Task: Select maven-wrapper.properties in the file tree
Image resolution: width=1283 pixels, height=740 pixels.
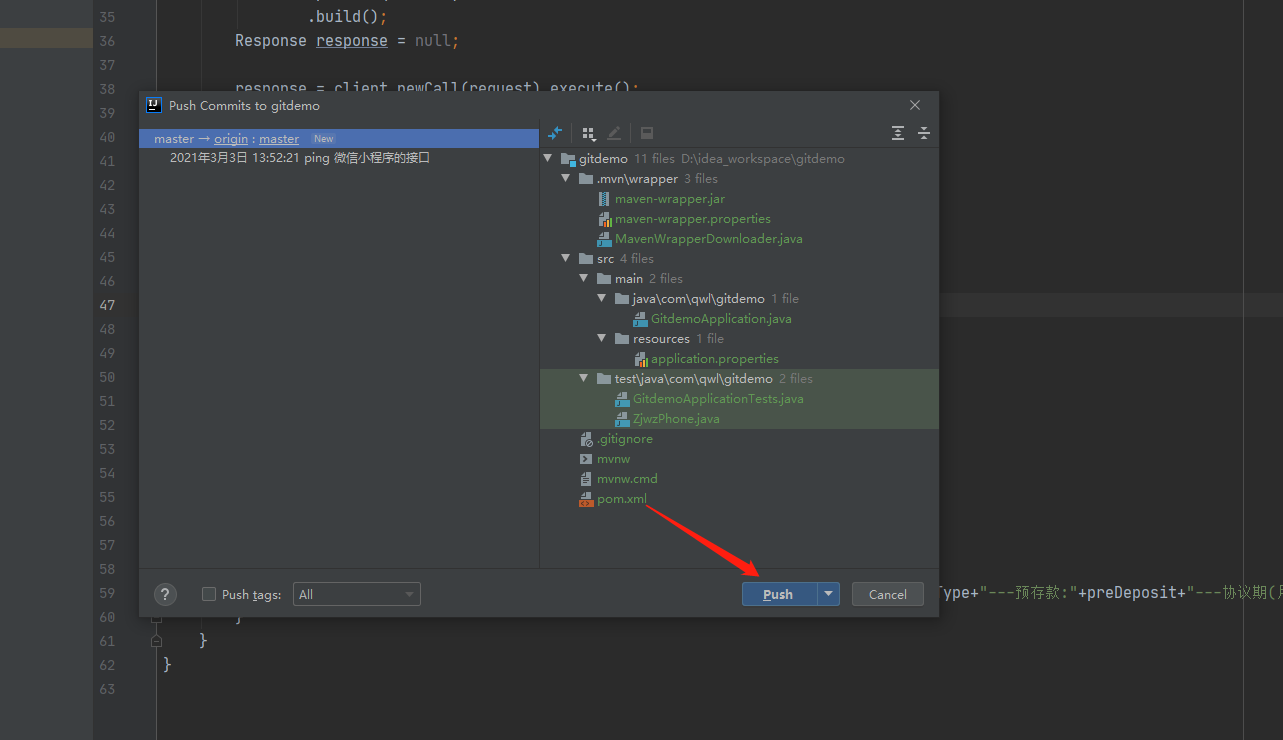Action: click(693, 219)
